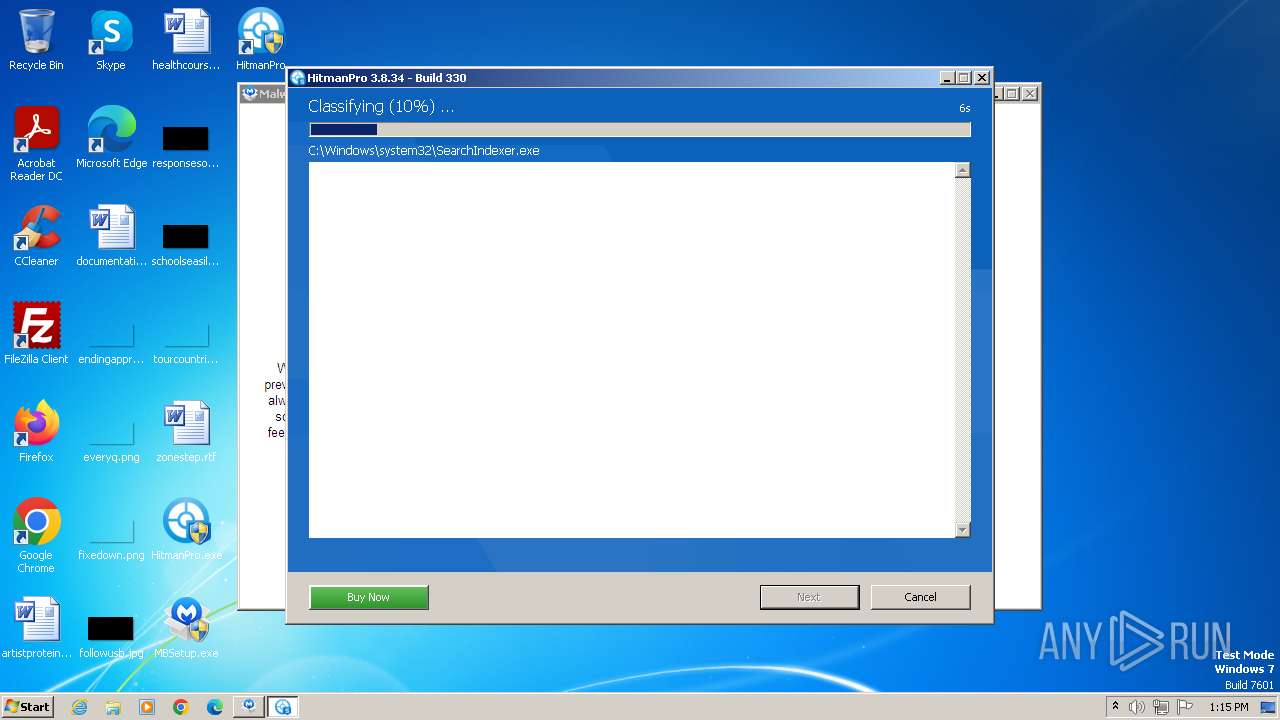Maximize the HitmanPro window
Image resolution: width=1280 pixels, height=720 pixels.
coord(964,78)
